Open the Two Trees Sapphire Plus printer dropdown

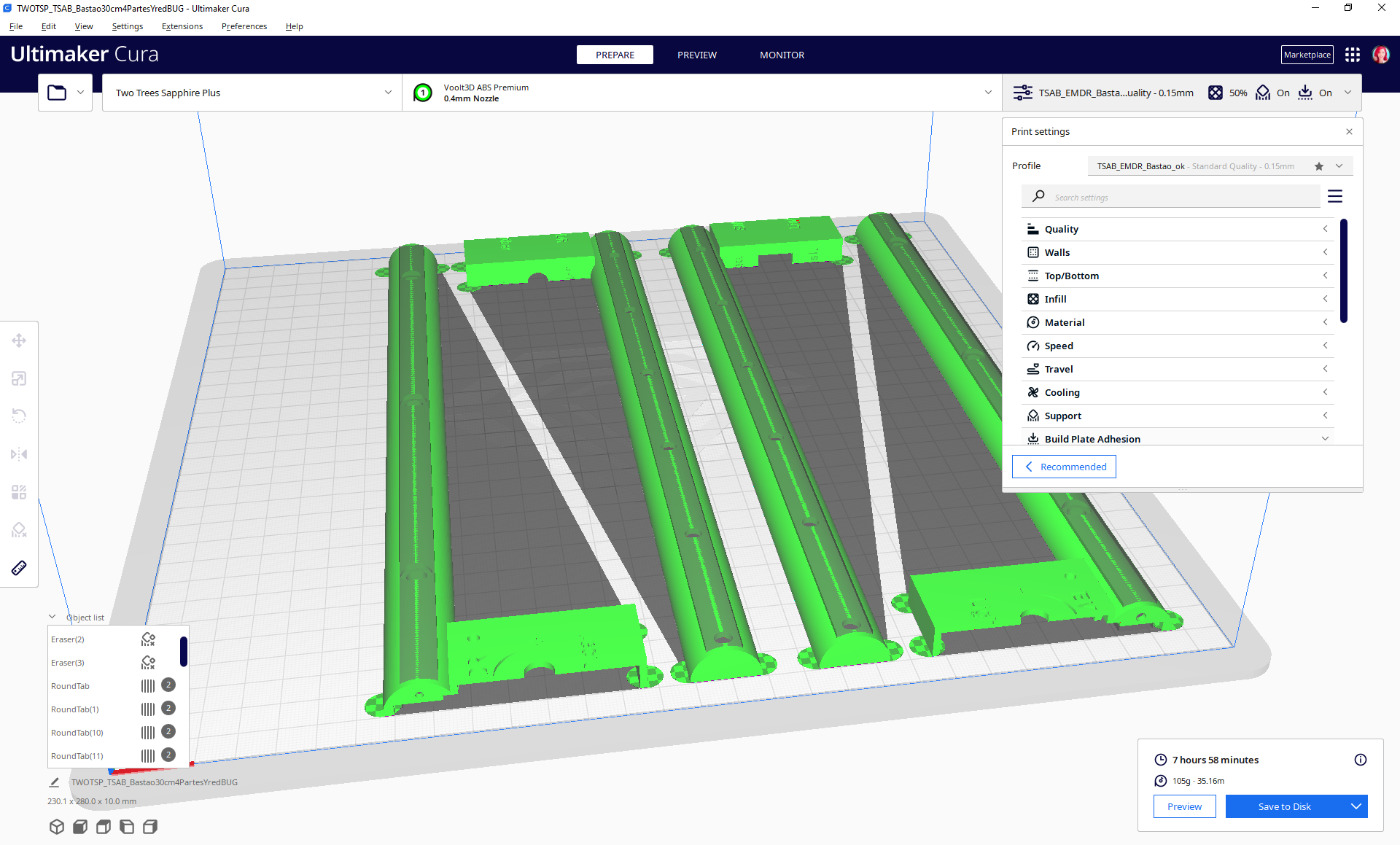pyautogui.click(x=252, y=93)
